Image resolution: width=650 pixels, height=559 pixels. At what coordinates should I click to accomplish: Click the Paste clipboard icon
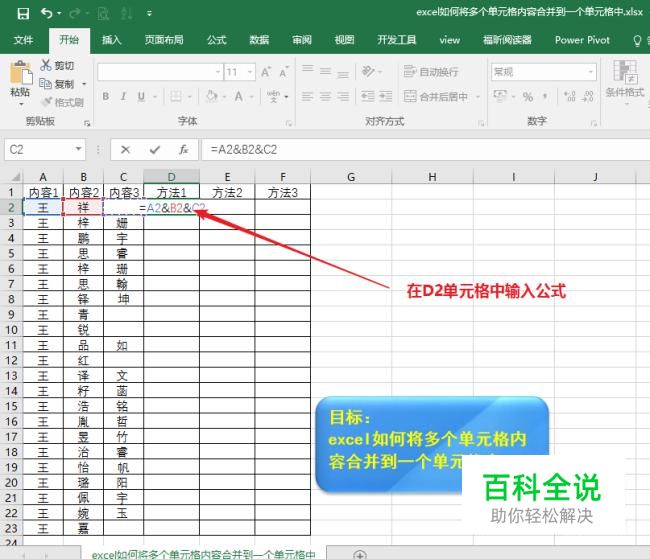[21, 73]
